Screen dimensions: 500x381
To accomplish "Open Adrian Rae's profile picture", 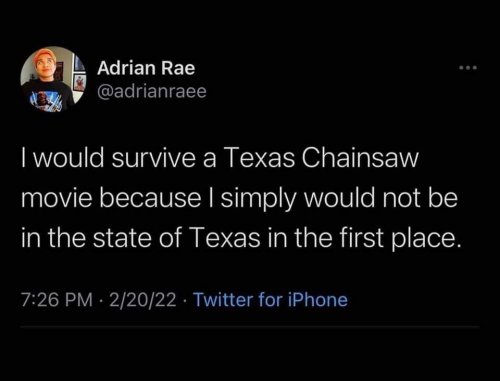I will click(x=53, y=79).
